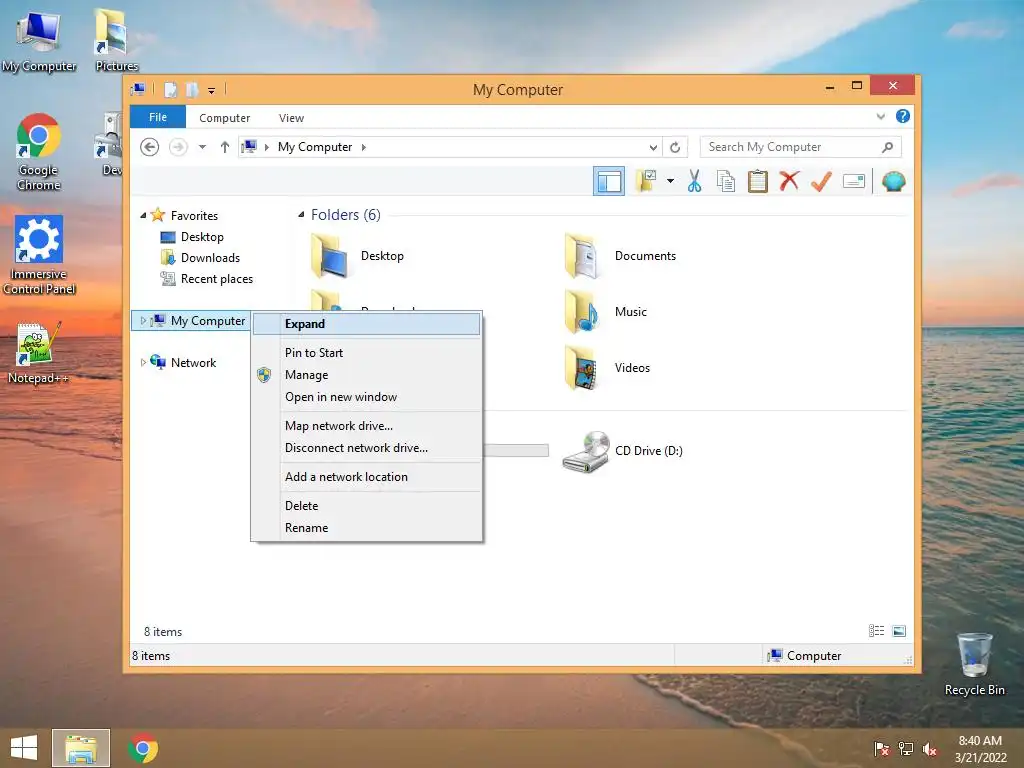1024x768 pixels.
Task: Click Properties icon in Quick Access Toolbar
Action: point(170,89)
